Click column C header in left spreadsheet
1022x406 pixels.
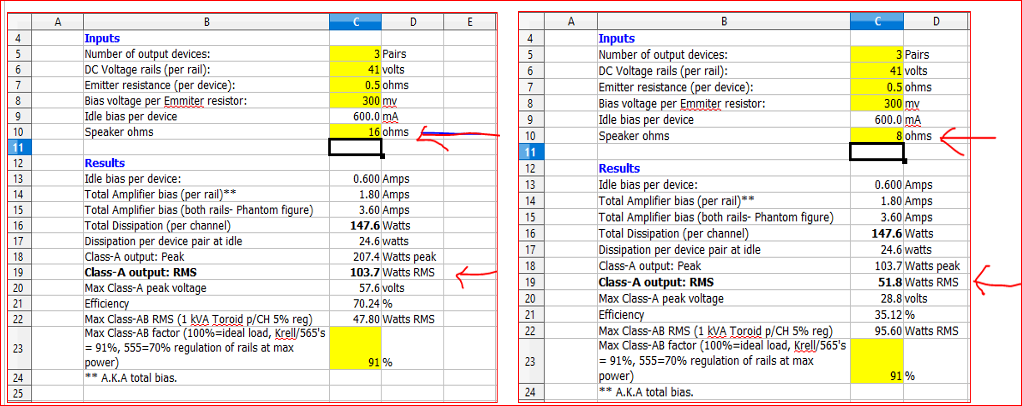coord(355,22)
